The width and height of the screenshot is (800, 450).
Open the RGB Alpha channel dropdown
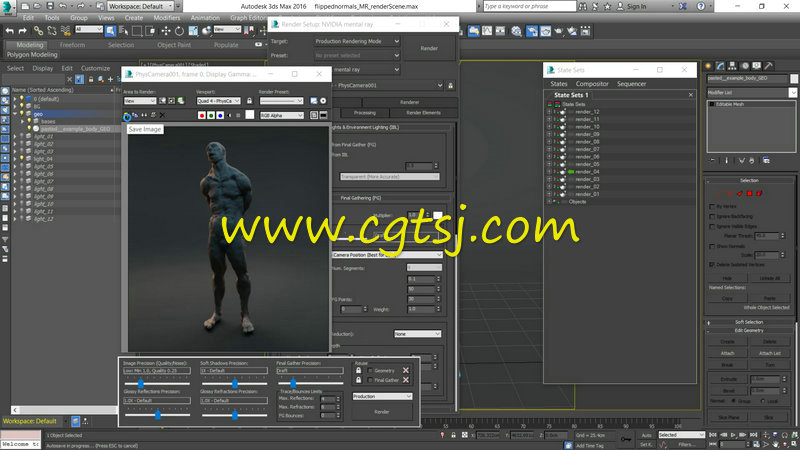tap(282, 115)
